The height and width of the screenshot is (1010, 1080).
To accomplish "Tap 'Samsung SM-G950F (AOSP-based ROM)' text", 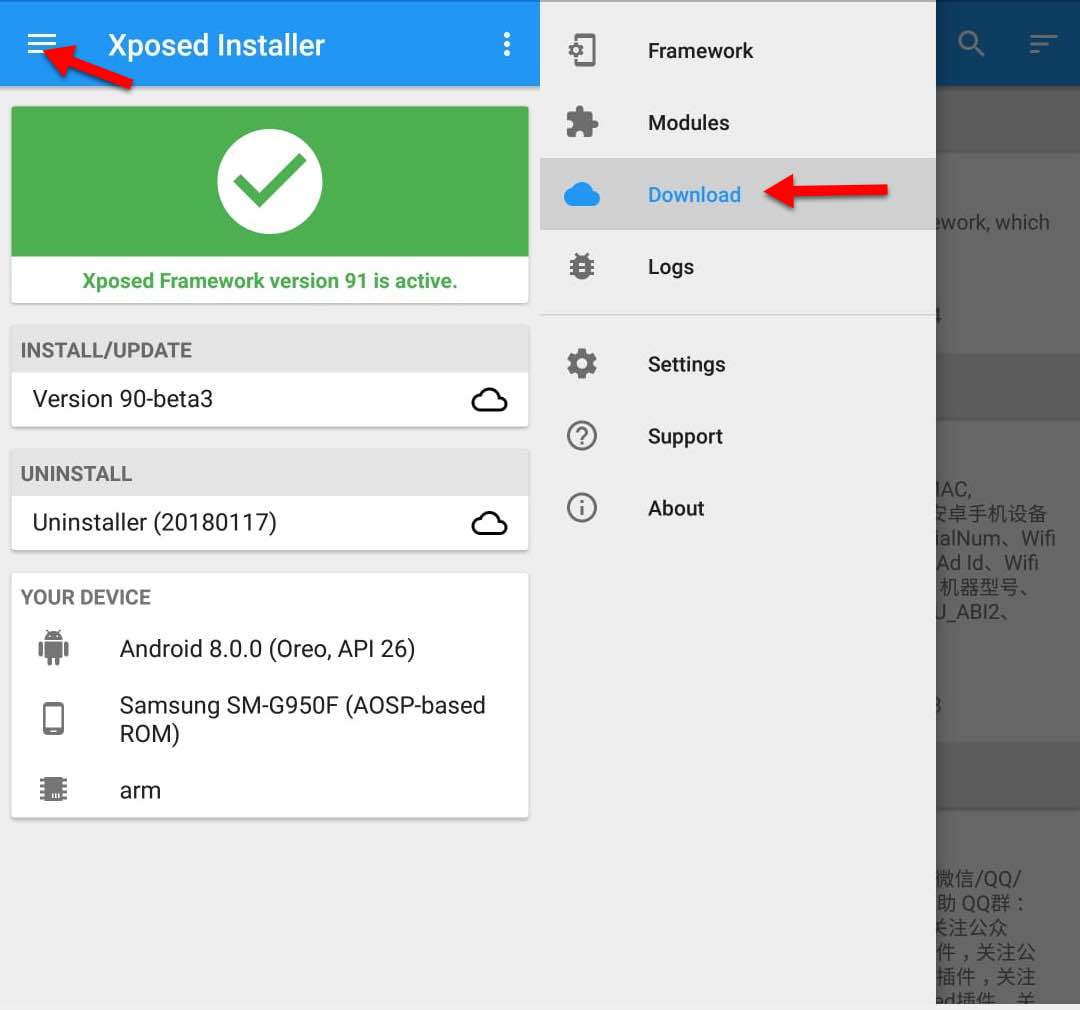I will [302, 719].
